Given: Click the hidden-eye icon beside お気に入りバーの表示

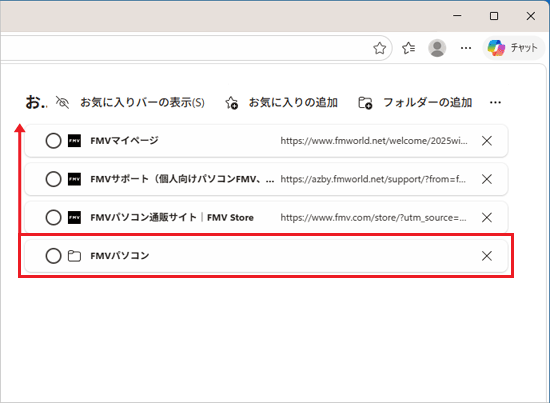Looking at the screenshot, I should click(62, 102).
